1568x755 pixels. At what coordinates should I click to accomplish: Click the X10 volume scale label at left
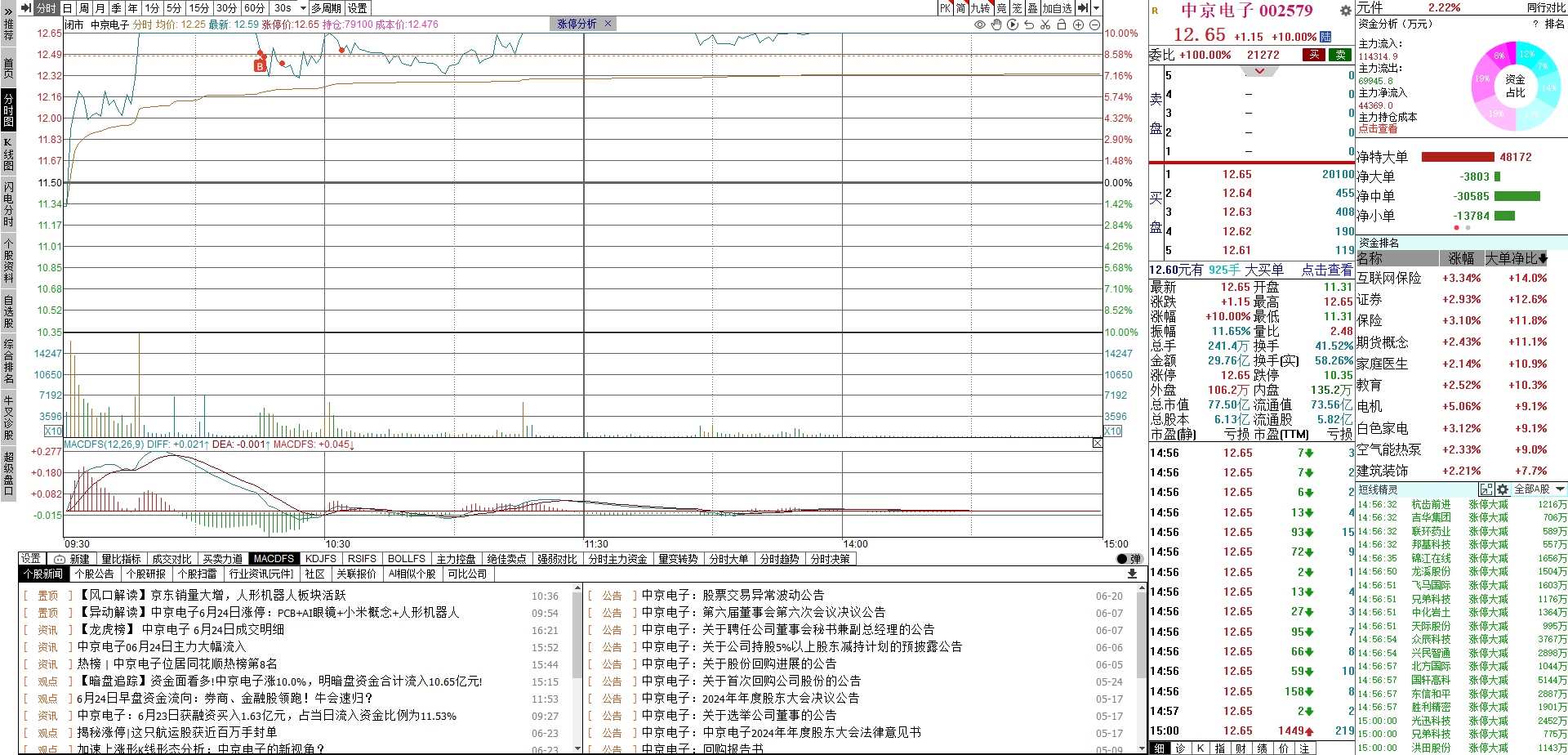pos(53,431)
